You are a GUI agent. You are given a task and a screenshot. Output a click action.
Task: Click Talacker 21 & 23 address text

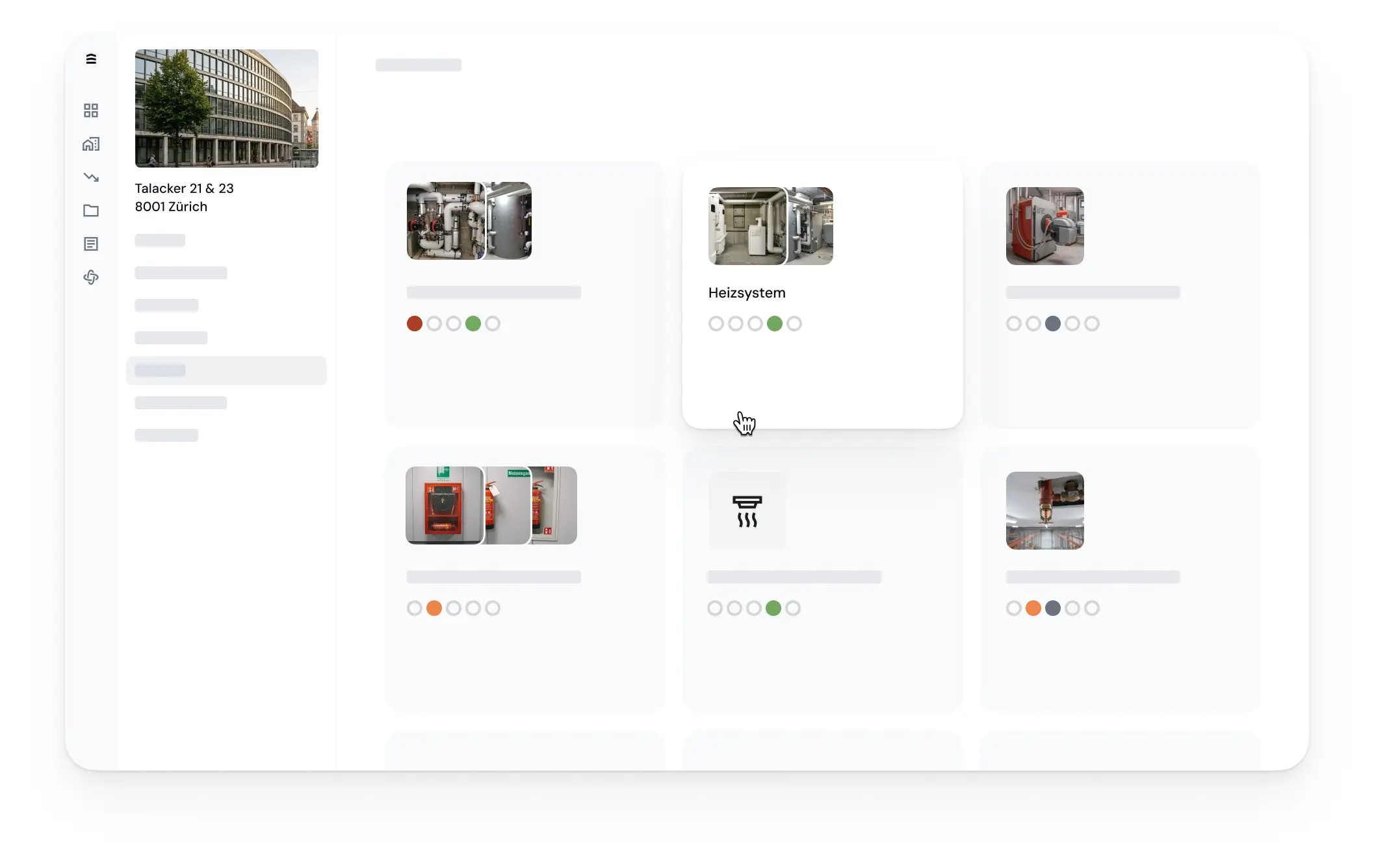[184, 188]
